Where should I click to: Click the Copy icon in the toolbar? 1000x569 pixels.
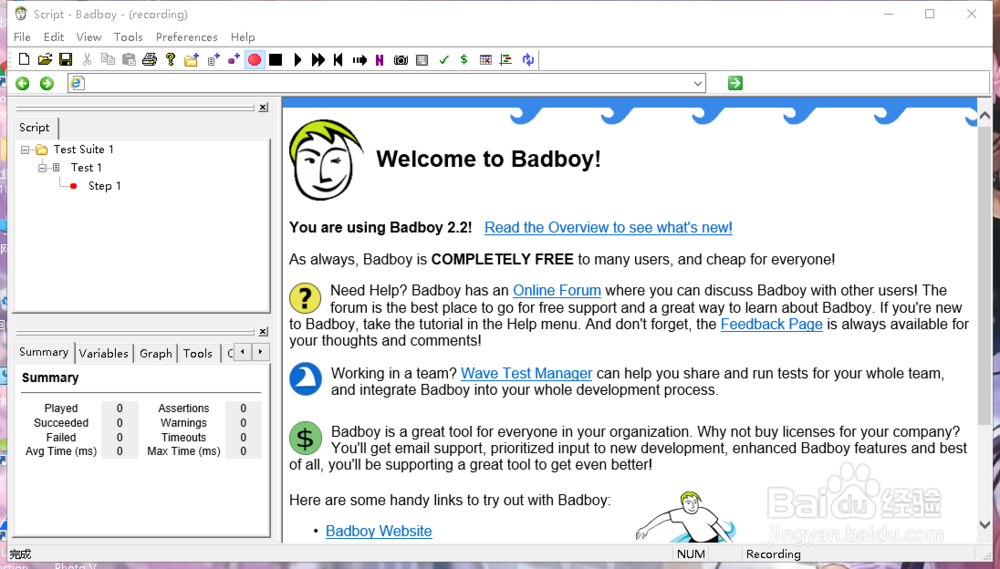point(108,59)
